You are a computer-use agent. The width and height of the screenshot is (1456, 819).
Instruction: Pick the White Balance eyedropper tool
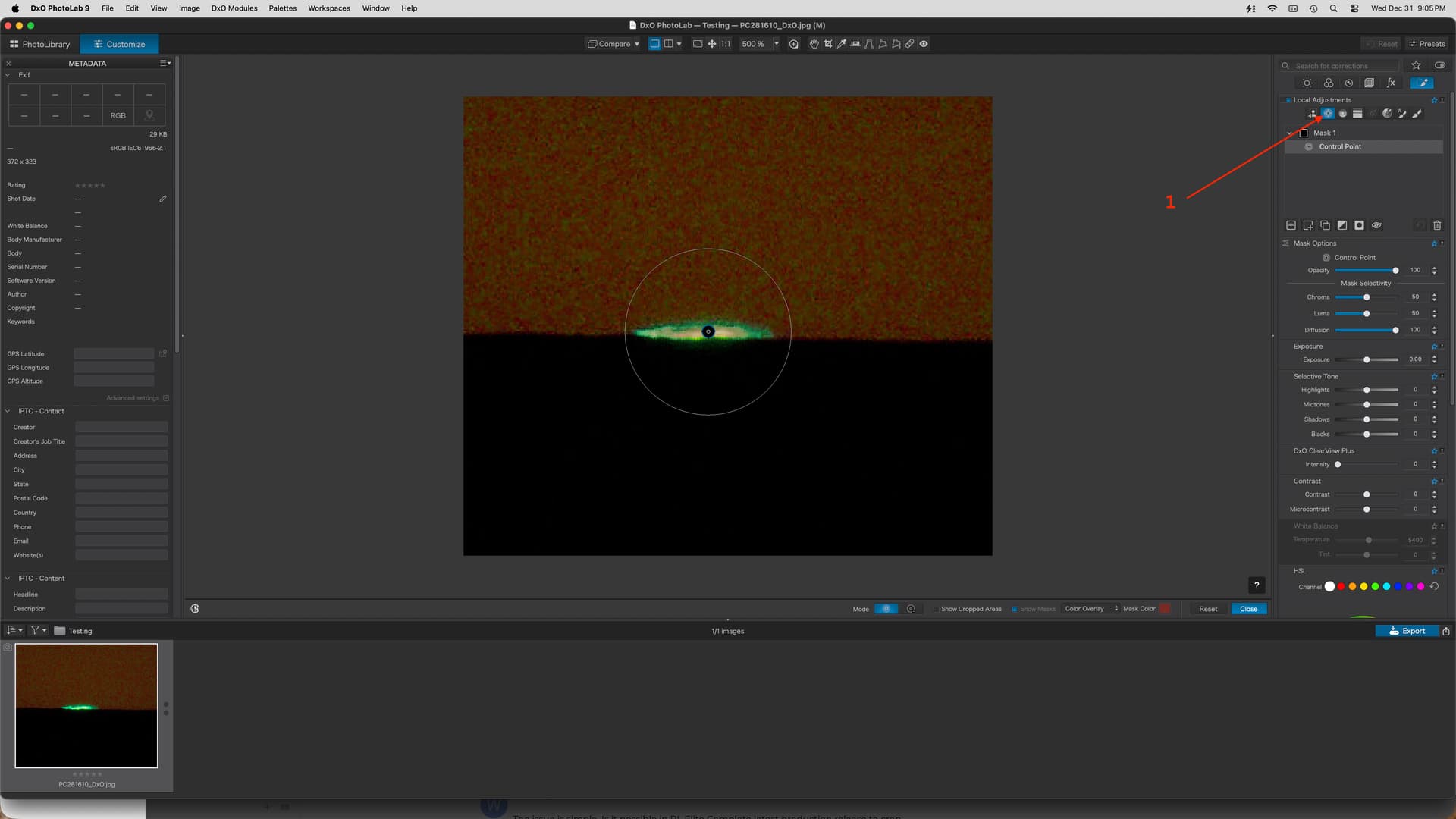click(841, 44)
